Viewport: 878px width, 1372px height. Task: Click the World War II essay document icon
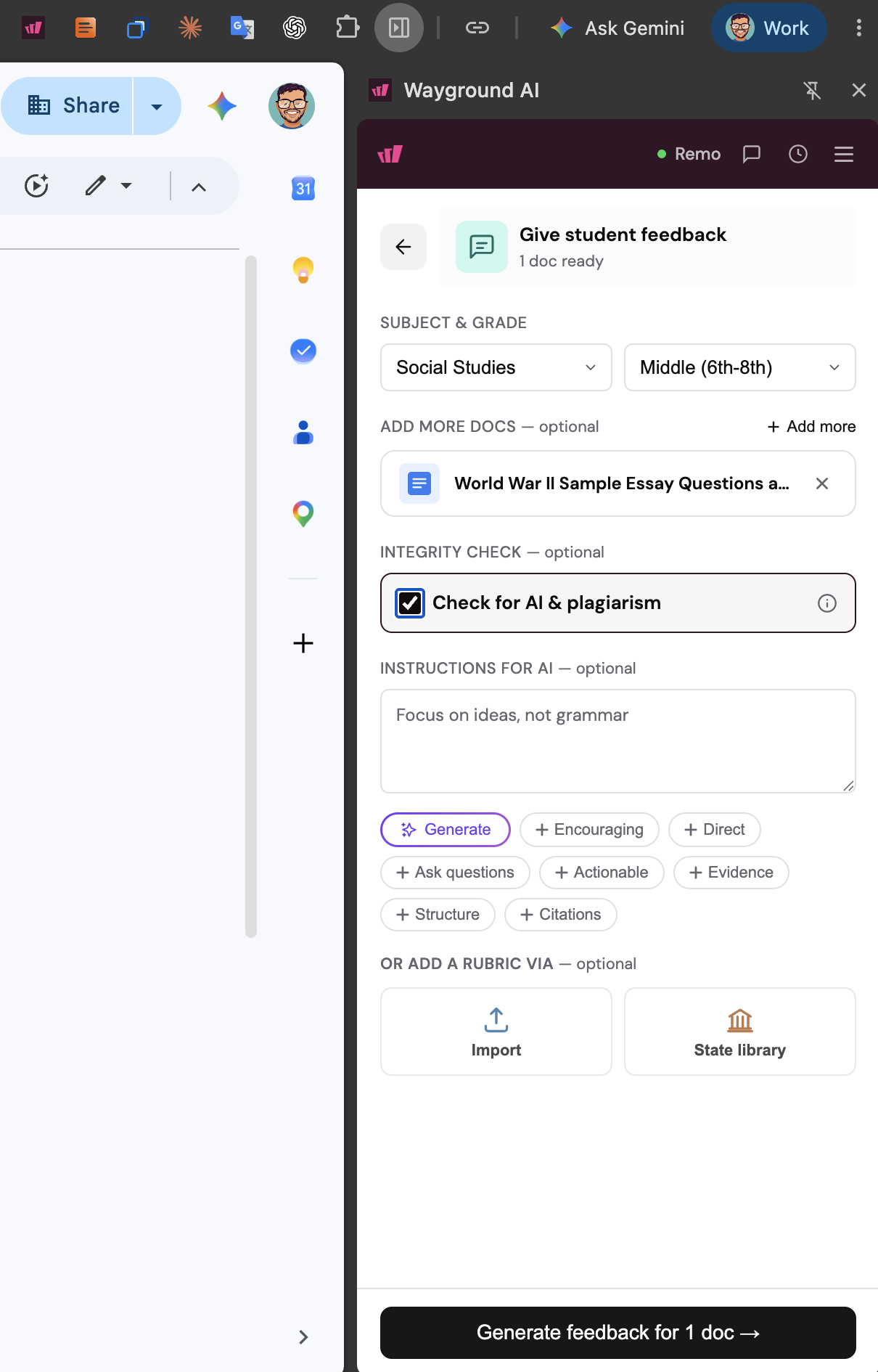coord(419,483)
